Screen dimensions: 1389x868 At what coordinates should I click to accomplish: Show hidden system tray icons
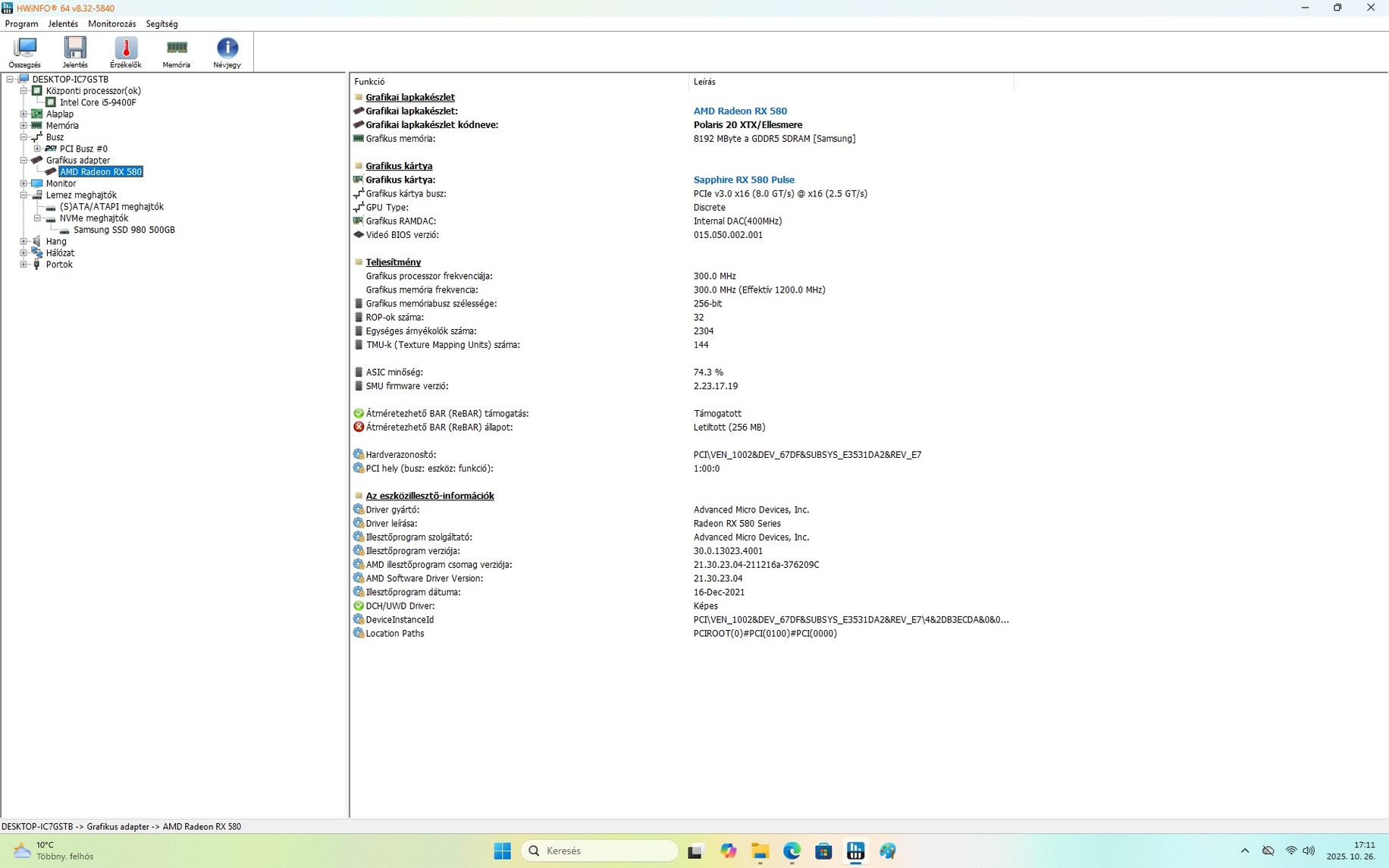pyautogui.click(x=1245, y=851)
